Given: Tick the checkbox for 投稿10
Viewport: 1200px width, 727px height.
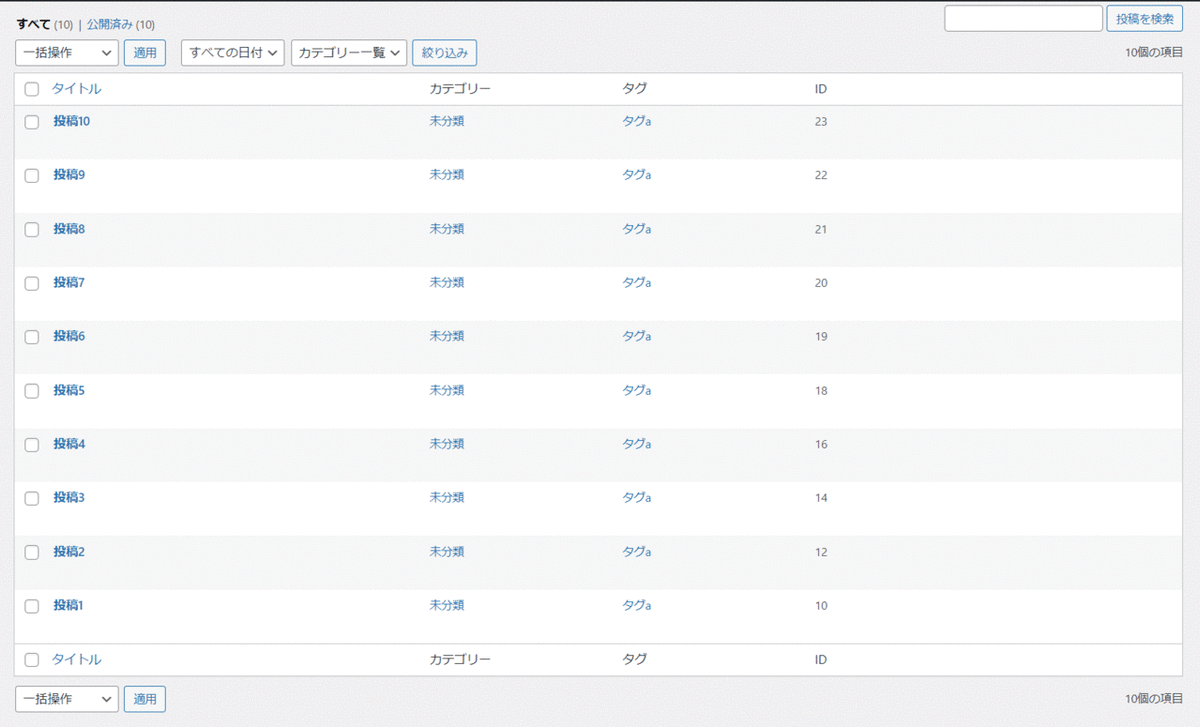Looking at the screenshot, I should click(32, 121).
